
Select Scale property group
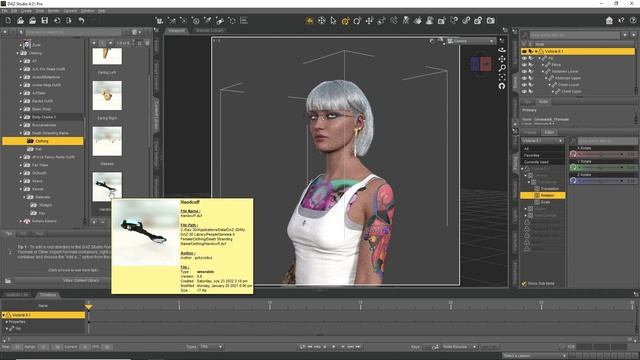[545, 202]
